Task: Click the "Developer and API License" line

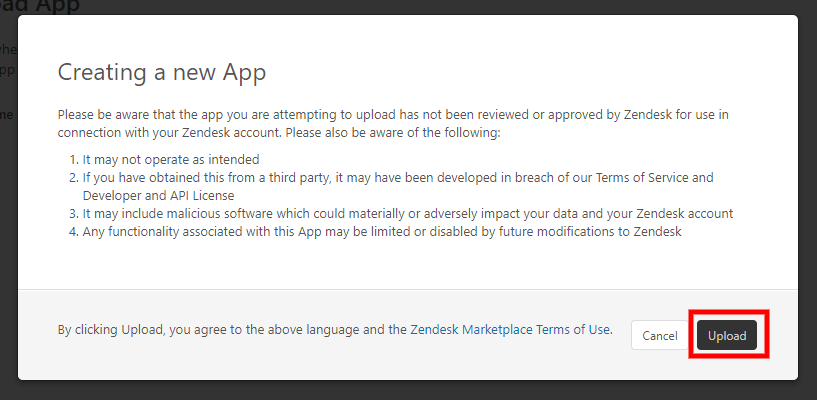Action: click(x=158, y=196)
